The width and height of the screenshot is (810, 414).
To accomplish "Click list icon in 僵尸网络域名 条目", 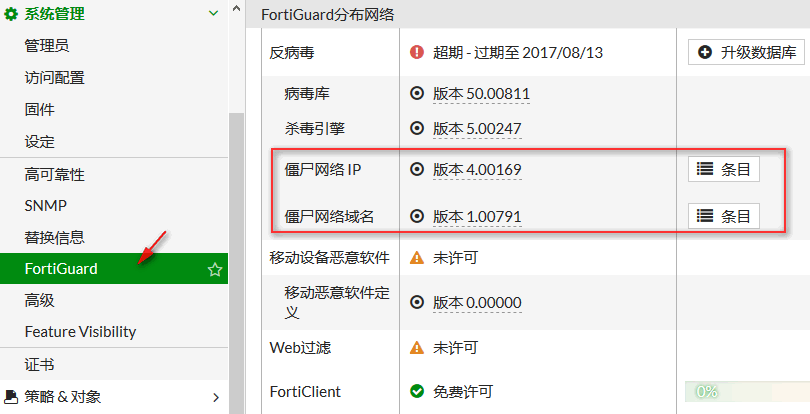I will coord(705,216).
